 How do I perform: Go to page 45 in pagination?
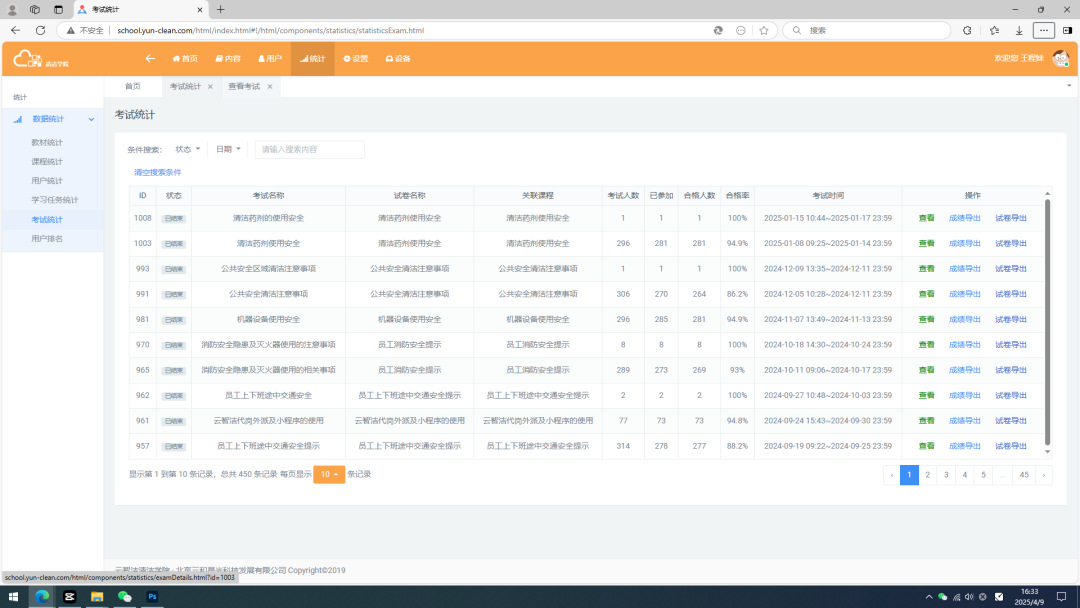pos(1024,475)
